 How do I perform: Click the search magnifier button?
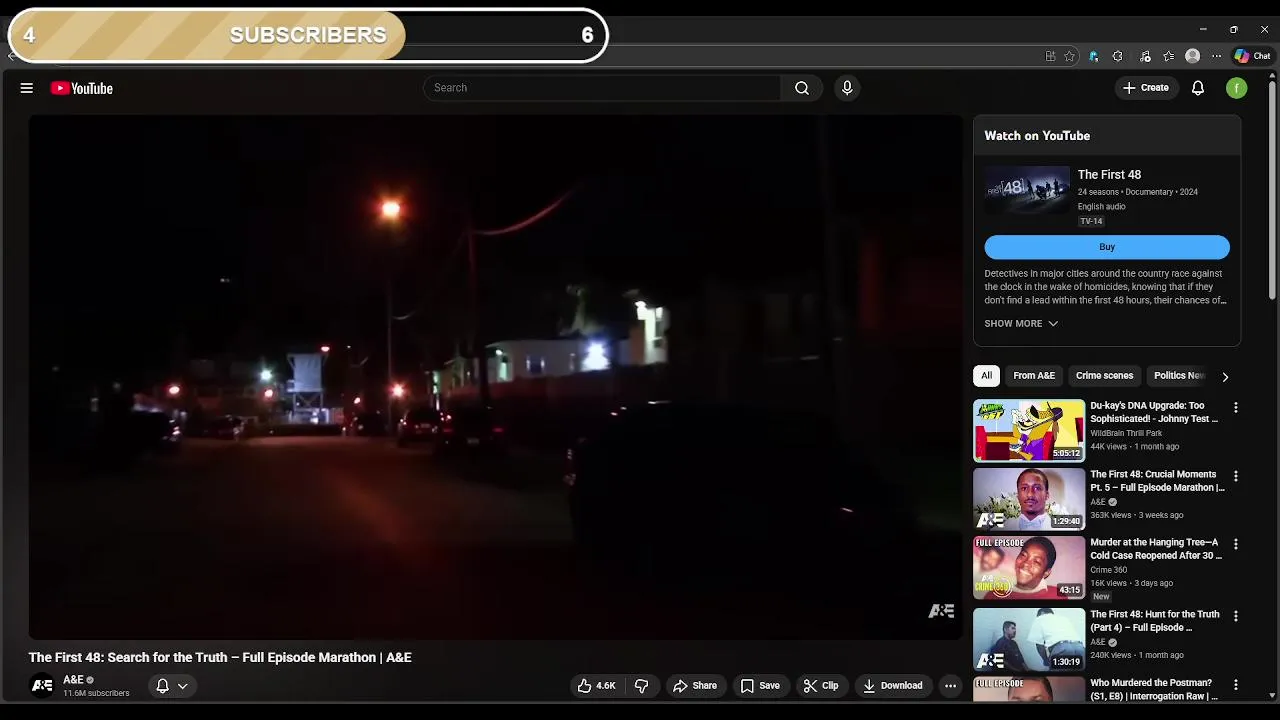[802, 88]
